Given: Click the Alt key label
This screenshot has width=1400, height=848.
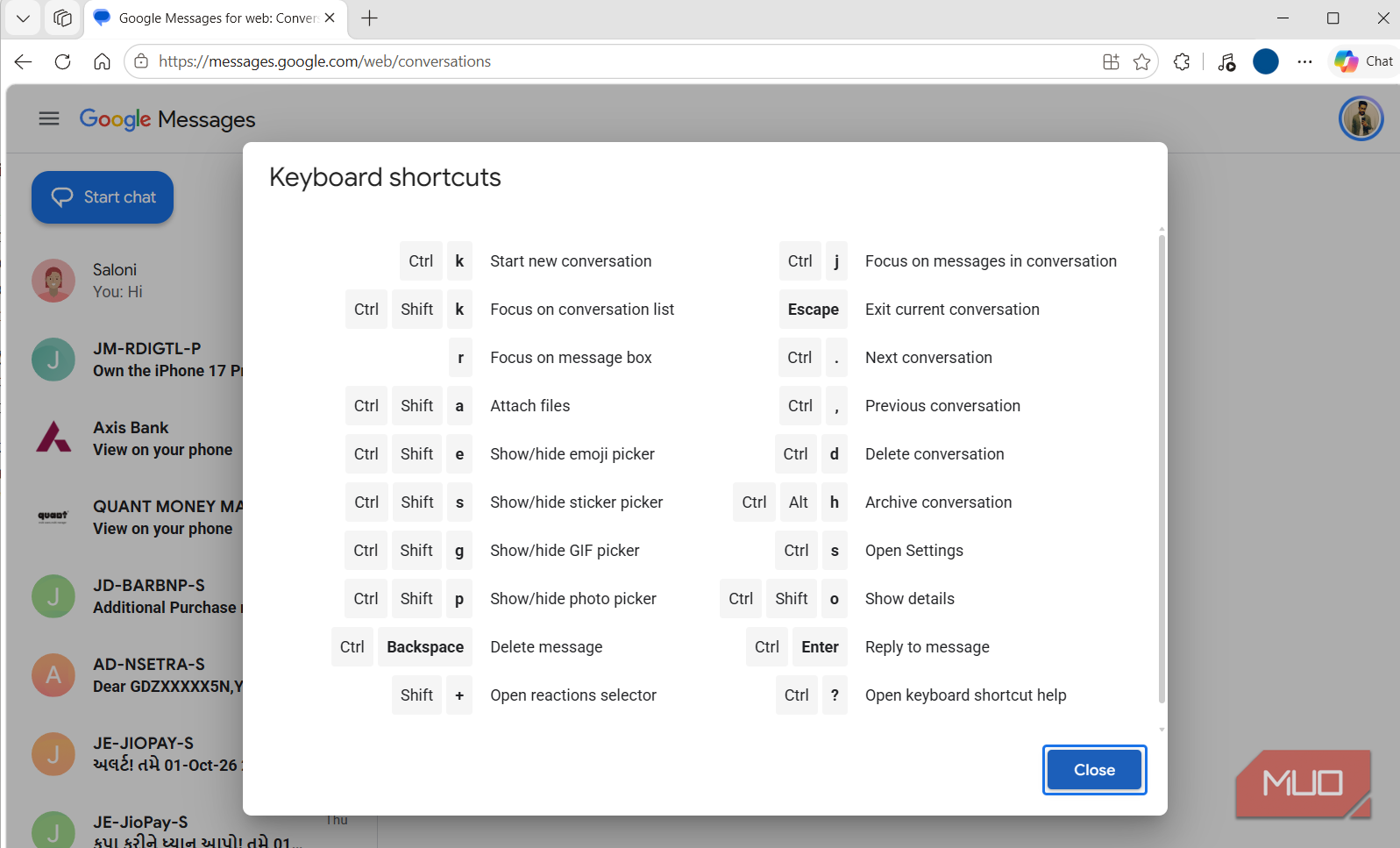Looking at the screenshot, I should [x=799, y=502].
